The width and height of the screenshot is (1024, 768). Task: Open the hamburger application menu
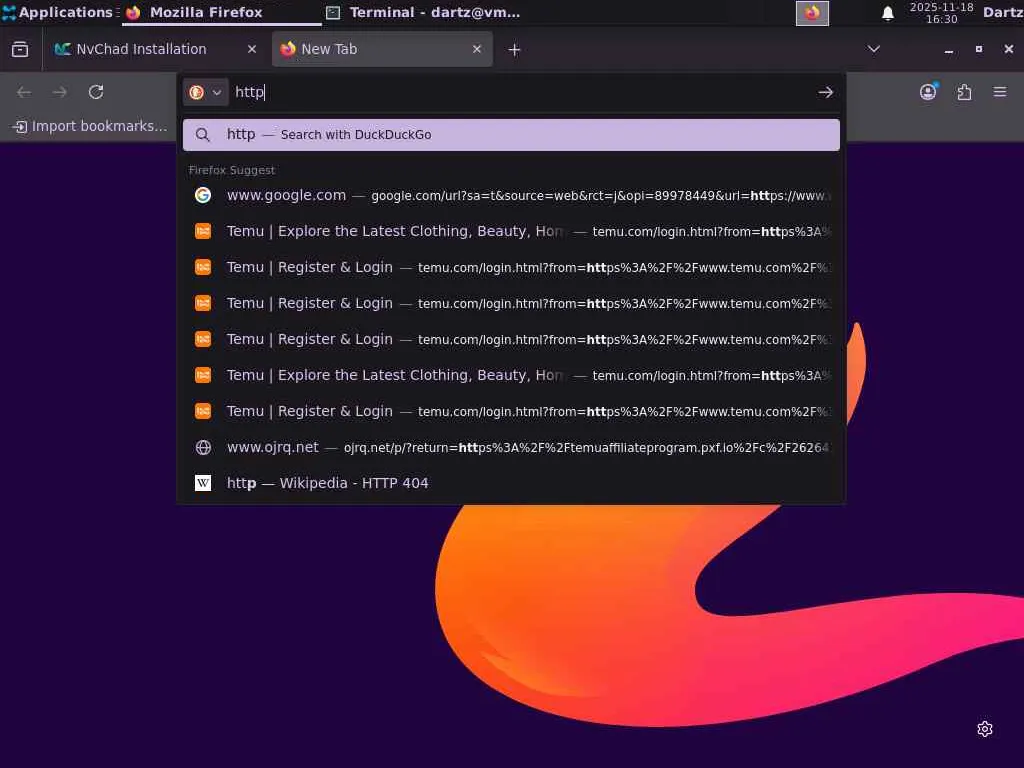[x=1000, y=92]
